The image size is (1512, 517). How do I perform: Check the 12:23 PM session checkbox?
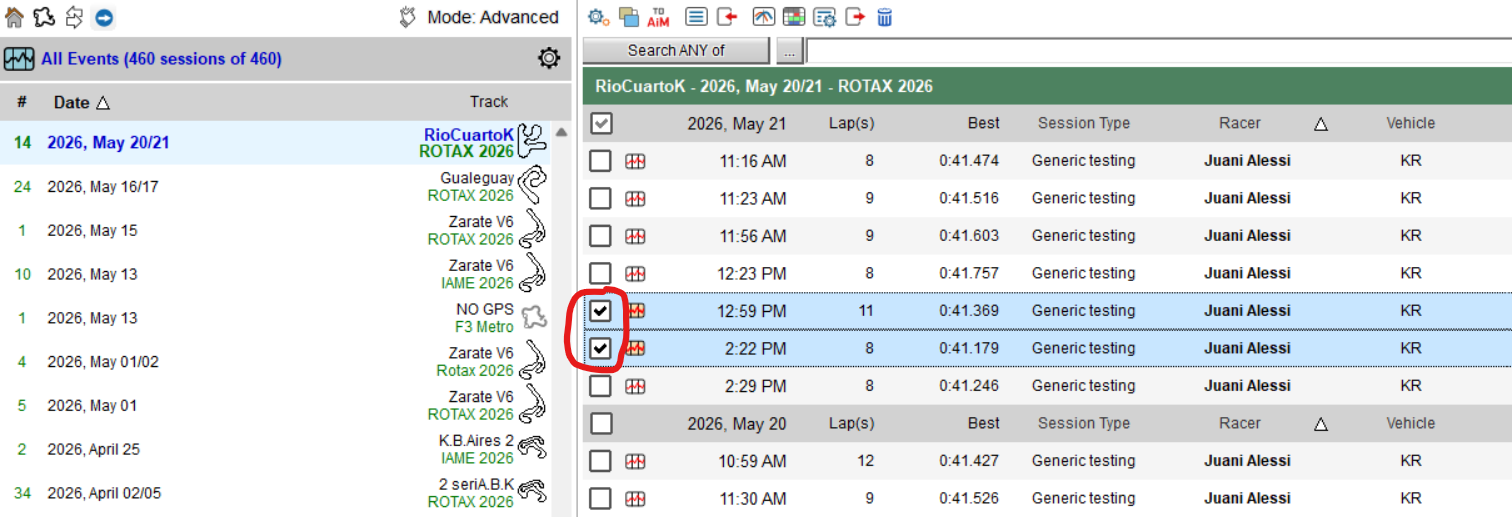(600, 273)
